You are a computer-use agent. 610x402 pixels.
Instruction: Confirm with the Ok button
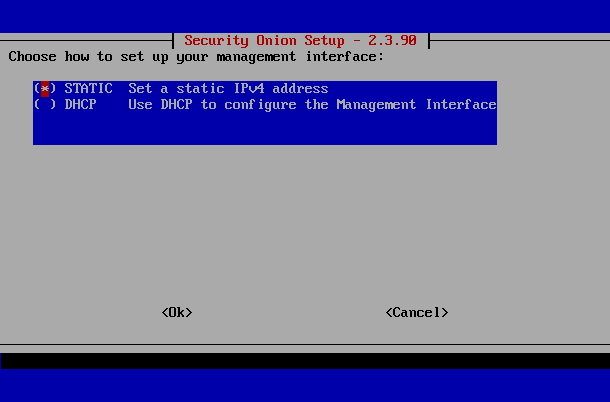177,312
